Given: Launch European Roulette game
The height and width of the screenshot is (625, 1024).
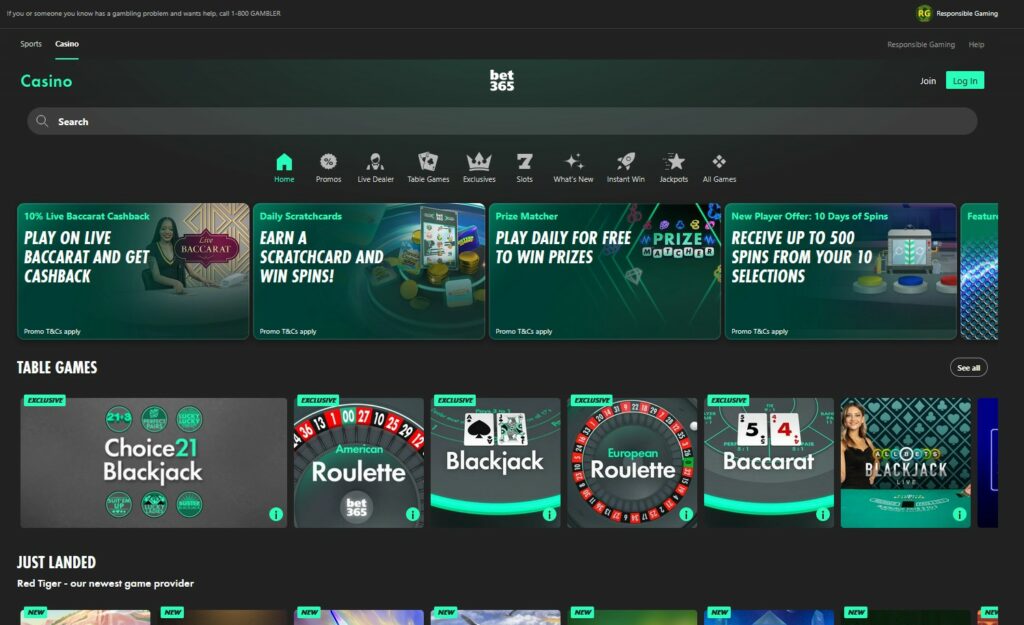Looking at the screenshot, I should 632,462.
